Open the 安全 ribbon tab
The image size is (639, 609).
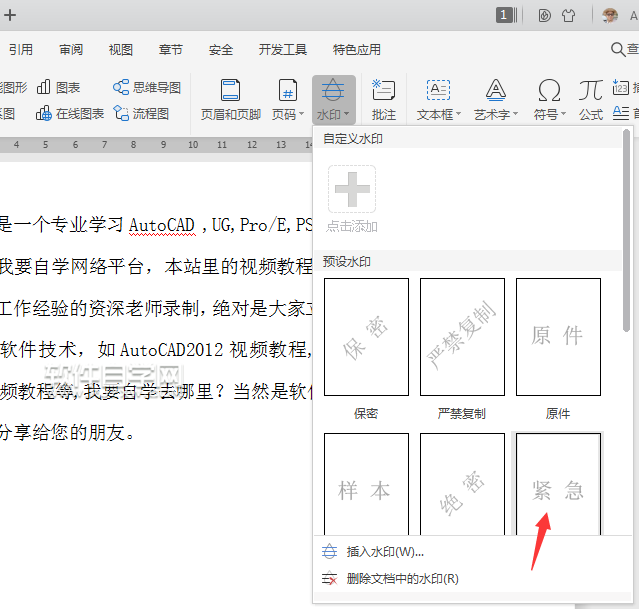pos(220,50)
